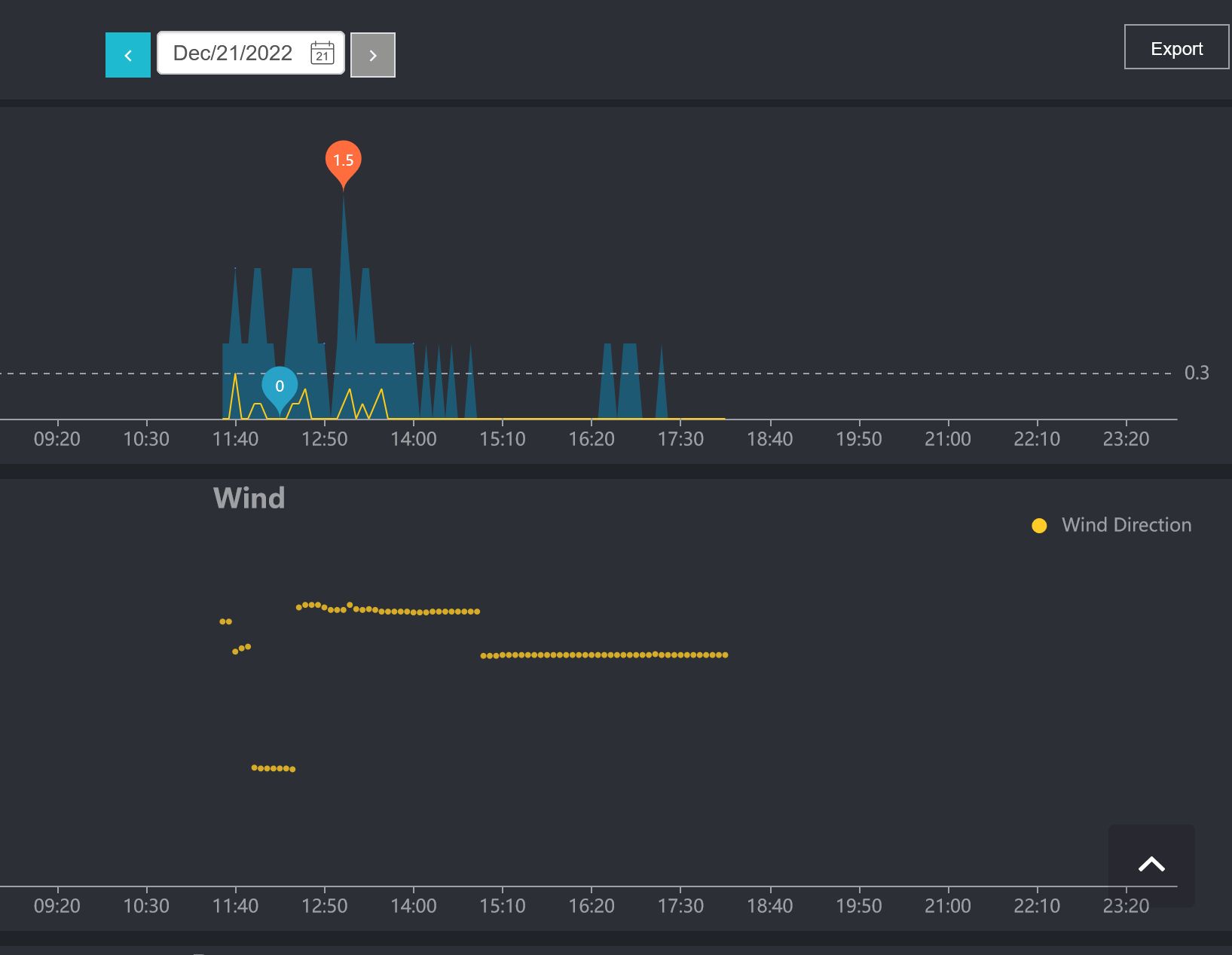Click the Export button
The image size is (1232, 955).
1175,47
